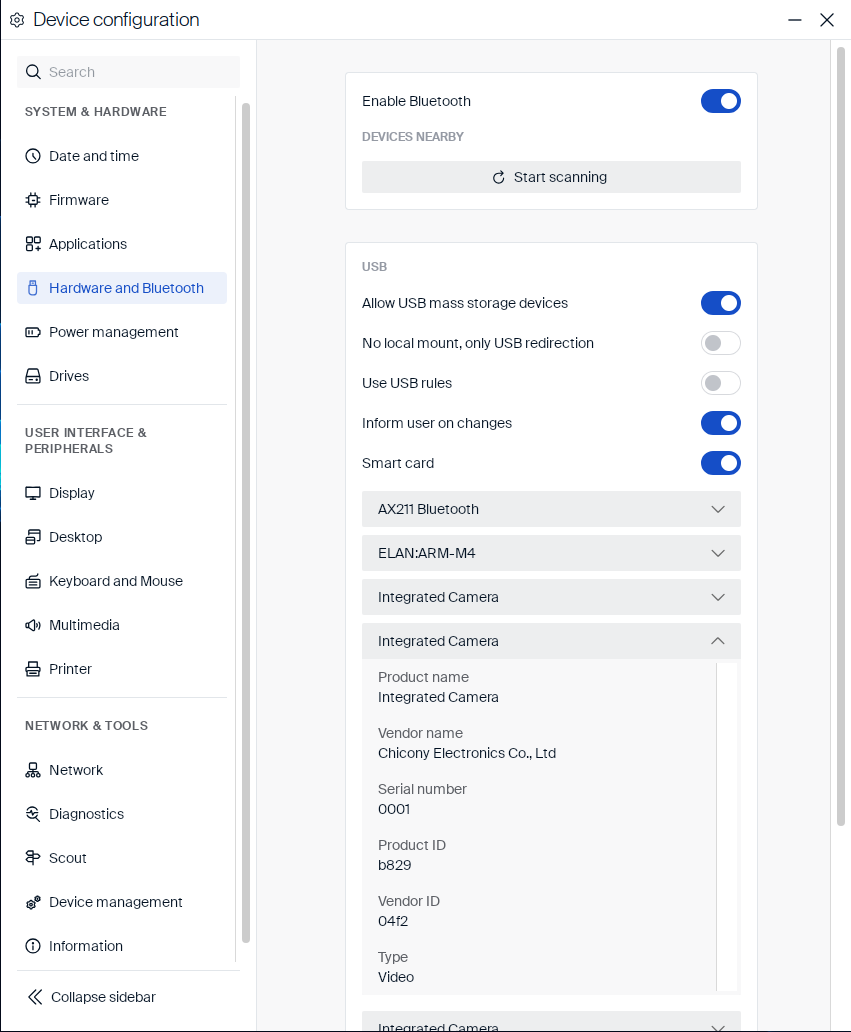This screenshot has width=851, height=1032.
Task: Collapse the open Integrated Camera details
Action: point(552,641)
